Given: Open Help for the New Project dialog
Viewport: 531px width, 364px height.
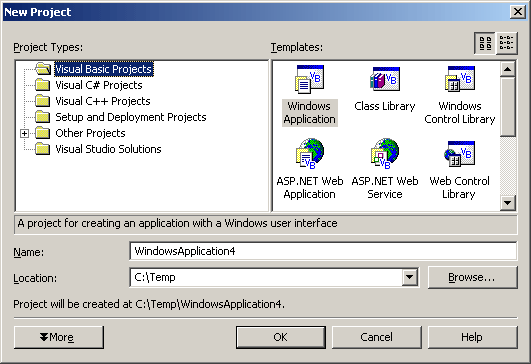Looking at the screenshot, I should coord(473,337).
